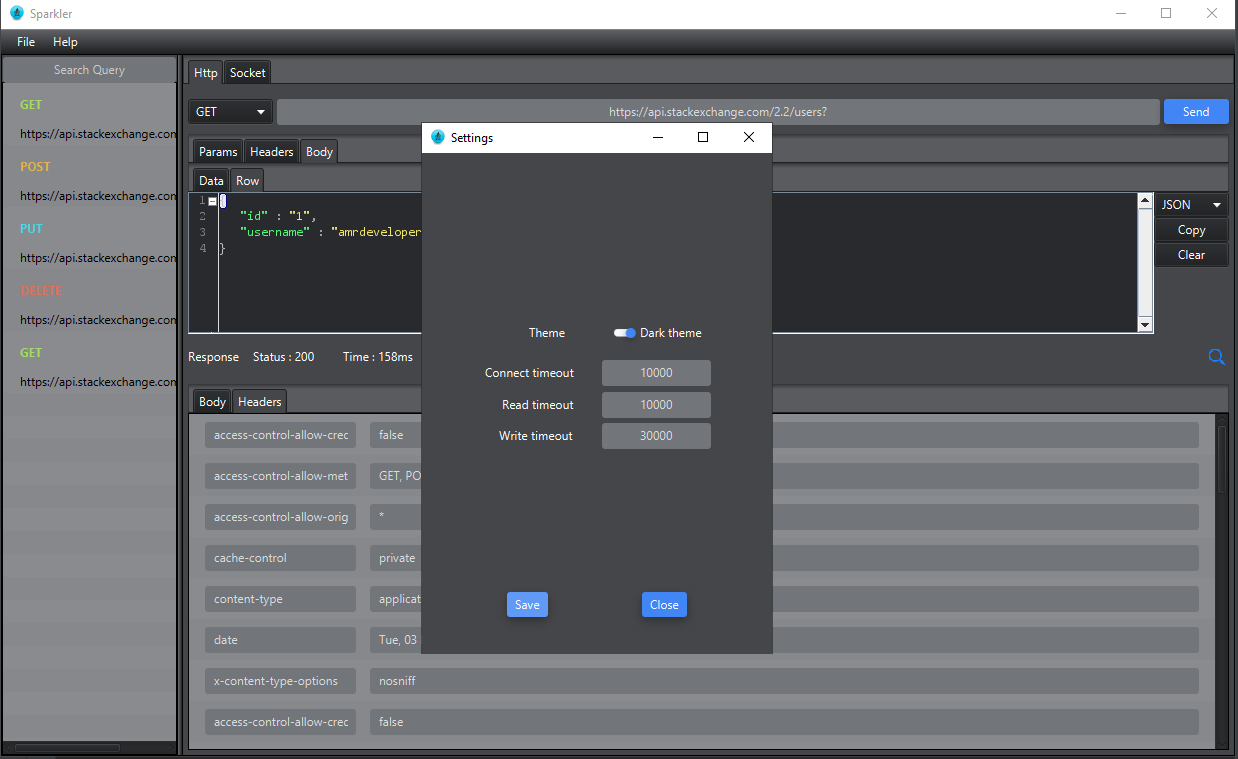1238x759 pixels.
Task: Open the Row sub-tab
Action: (x=248, y=181)
